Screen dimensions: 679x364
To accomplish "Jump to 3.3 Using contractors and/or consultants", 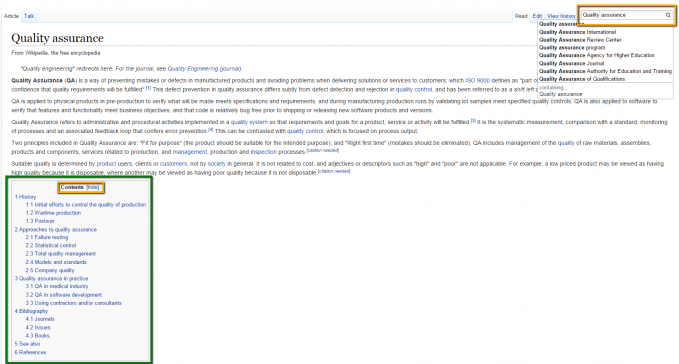I will coord(74,303).
